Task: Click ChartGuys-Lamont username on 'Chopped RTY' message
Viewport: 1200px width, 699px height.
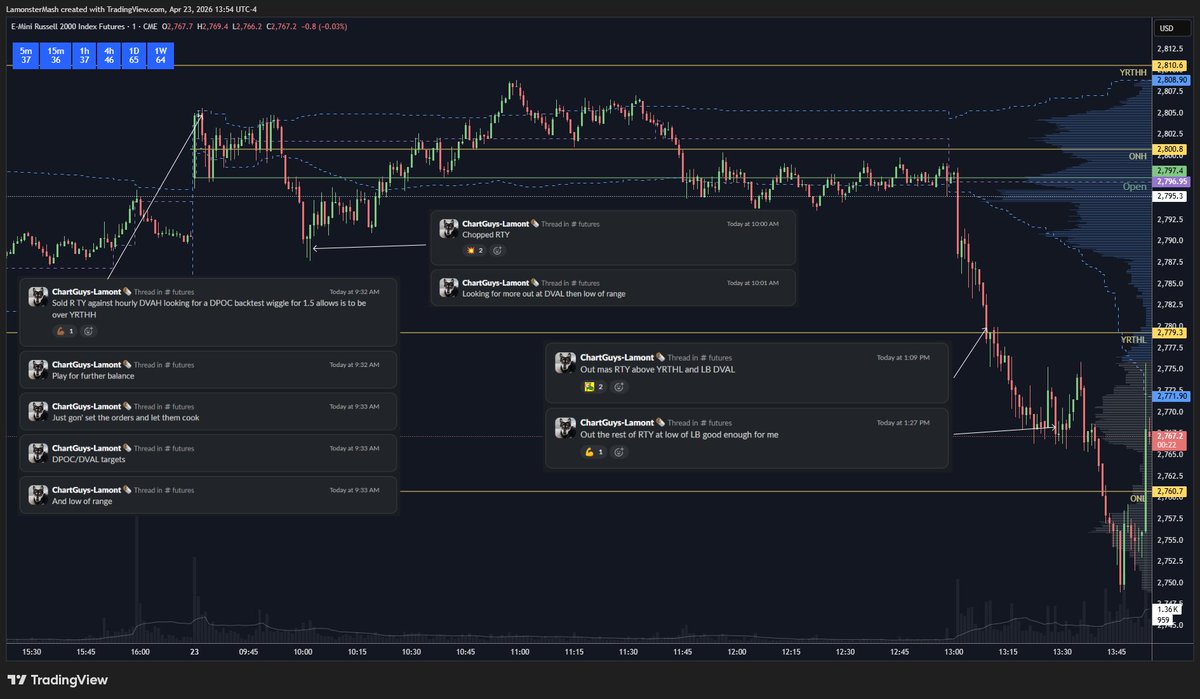Action: 495,224
